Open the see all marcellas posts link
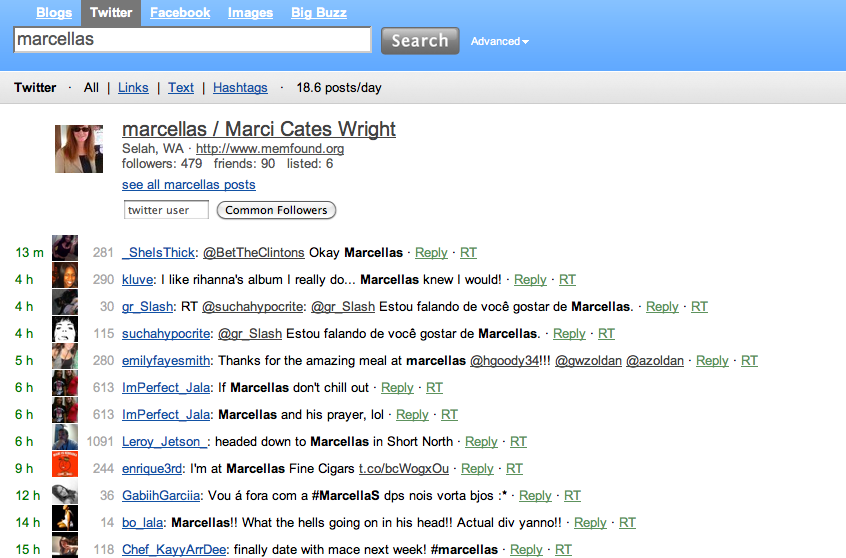Image resolution: width=846 pixels, height=558 pixels. click(x=188, y=185)
